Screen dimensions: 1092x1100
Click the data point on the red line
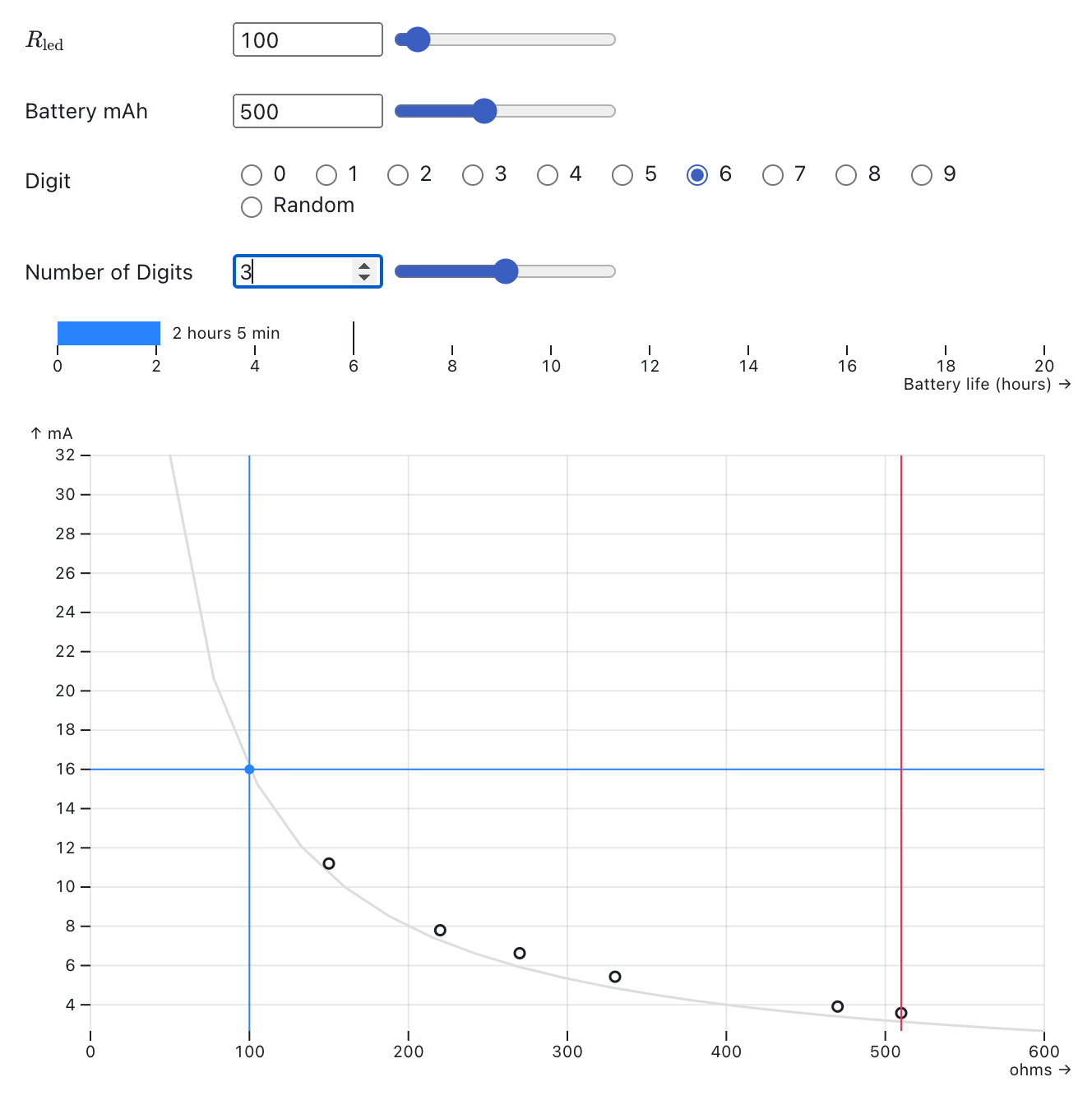coord(901,1013)
